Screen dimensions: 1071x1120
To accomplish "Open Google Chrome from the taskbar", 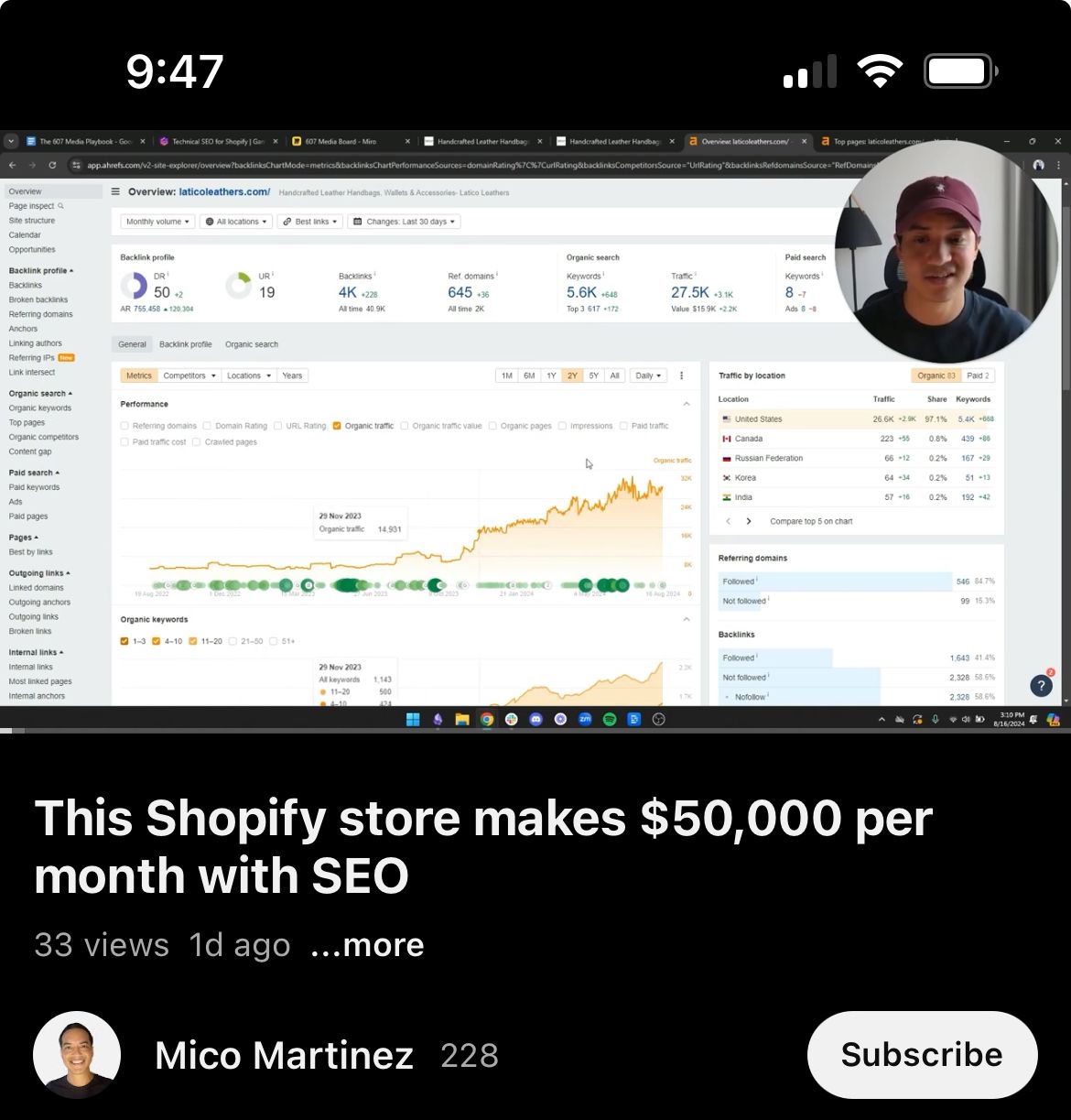I will (x=487, y=719).
